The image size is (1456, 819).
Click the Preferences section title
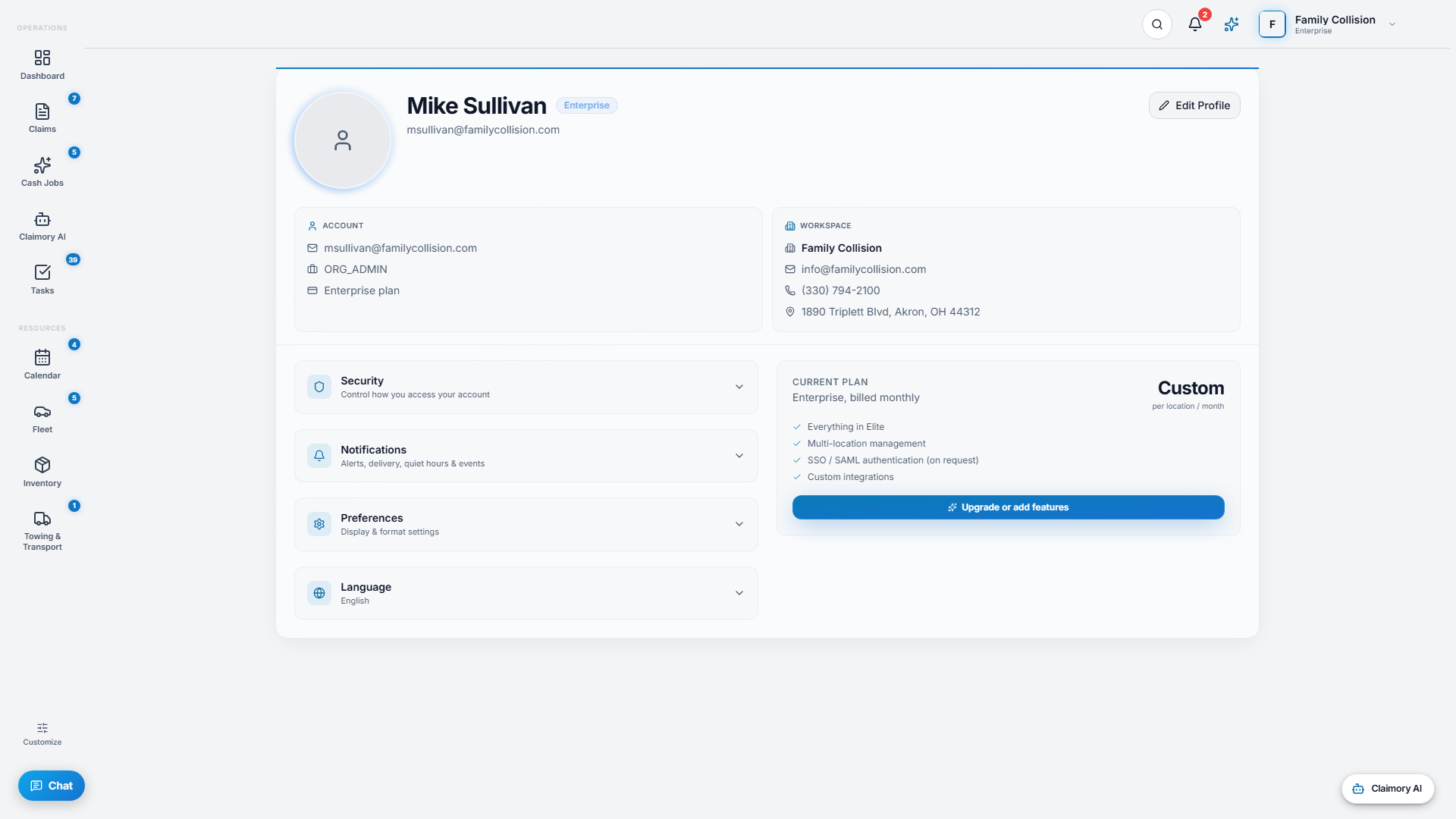(372, 518)
